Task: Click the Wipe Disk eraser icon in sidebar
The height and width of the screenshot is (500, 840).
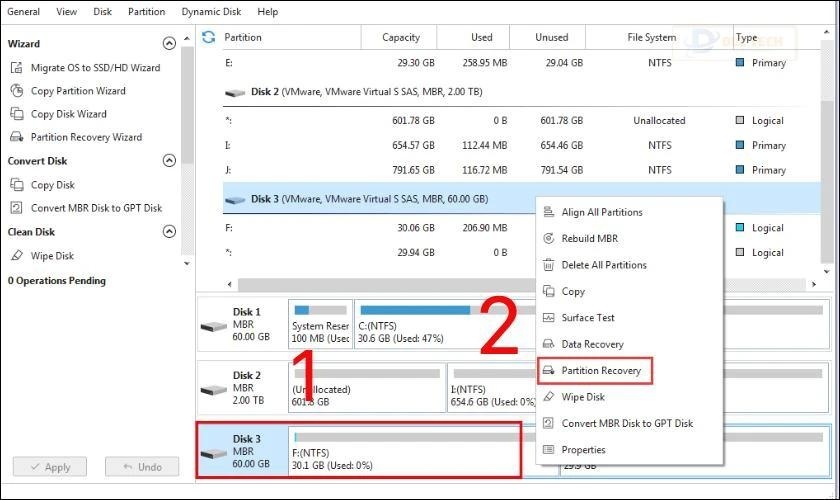Action: coord(17,256)
